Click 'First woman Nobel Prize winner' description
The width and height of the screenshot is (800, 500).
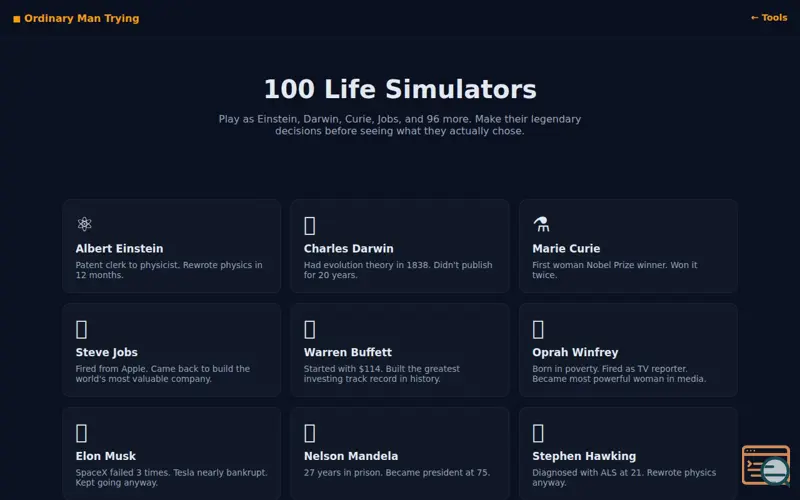pos(615,270)
